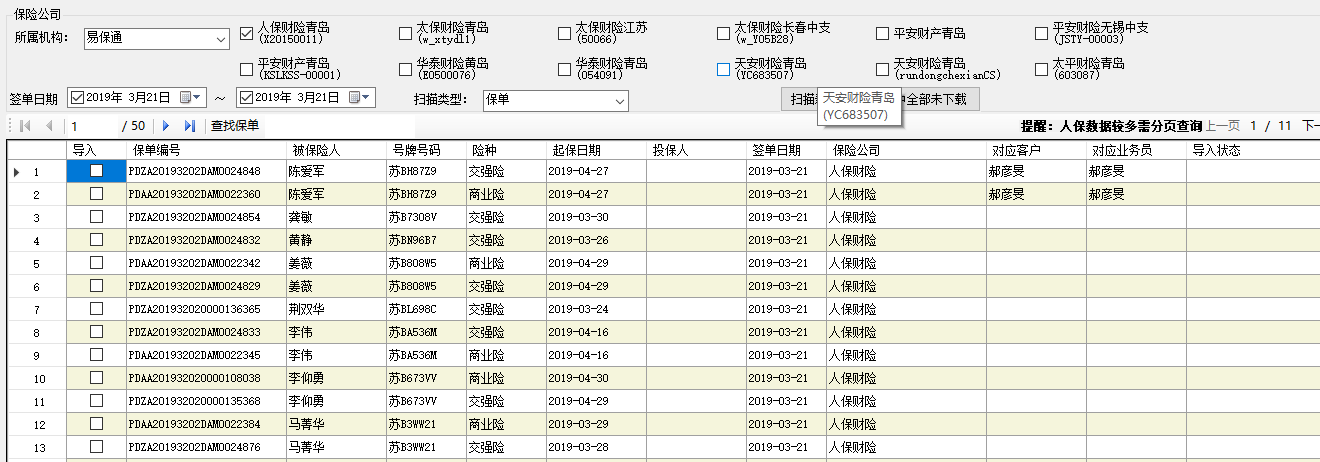
Task: Jump to the last page arrow
Action: [190, 126]
